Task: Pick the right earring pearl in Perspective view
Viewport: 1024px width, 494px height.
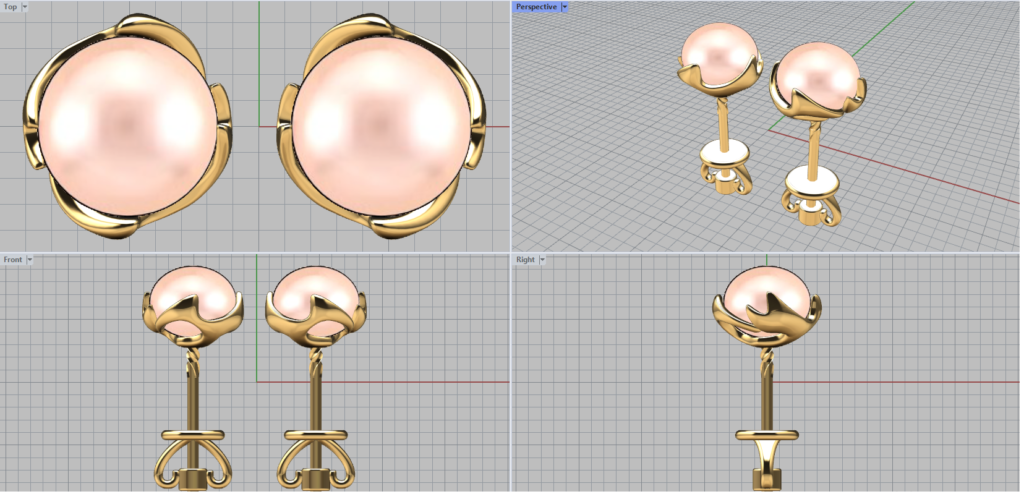Action: (x=817, y=75)
